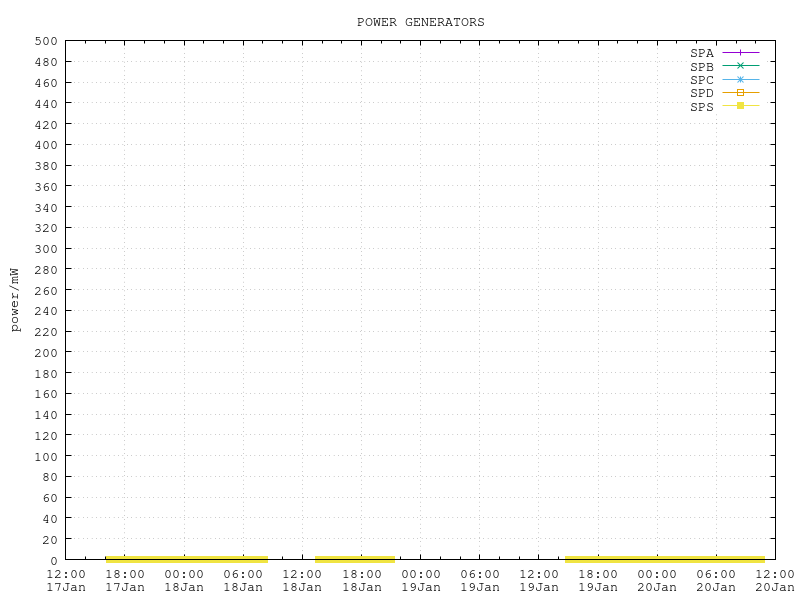Click the power/mW y-axis label

click(15, 299)
